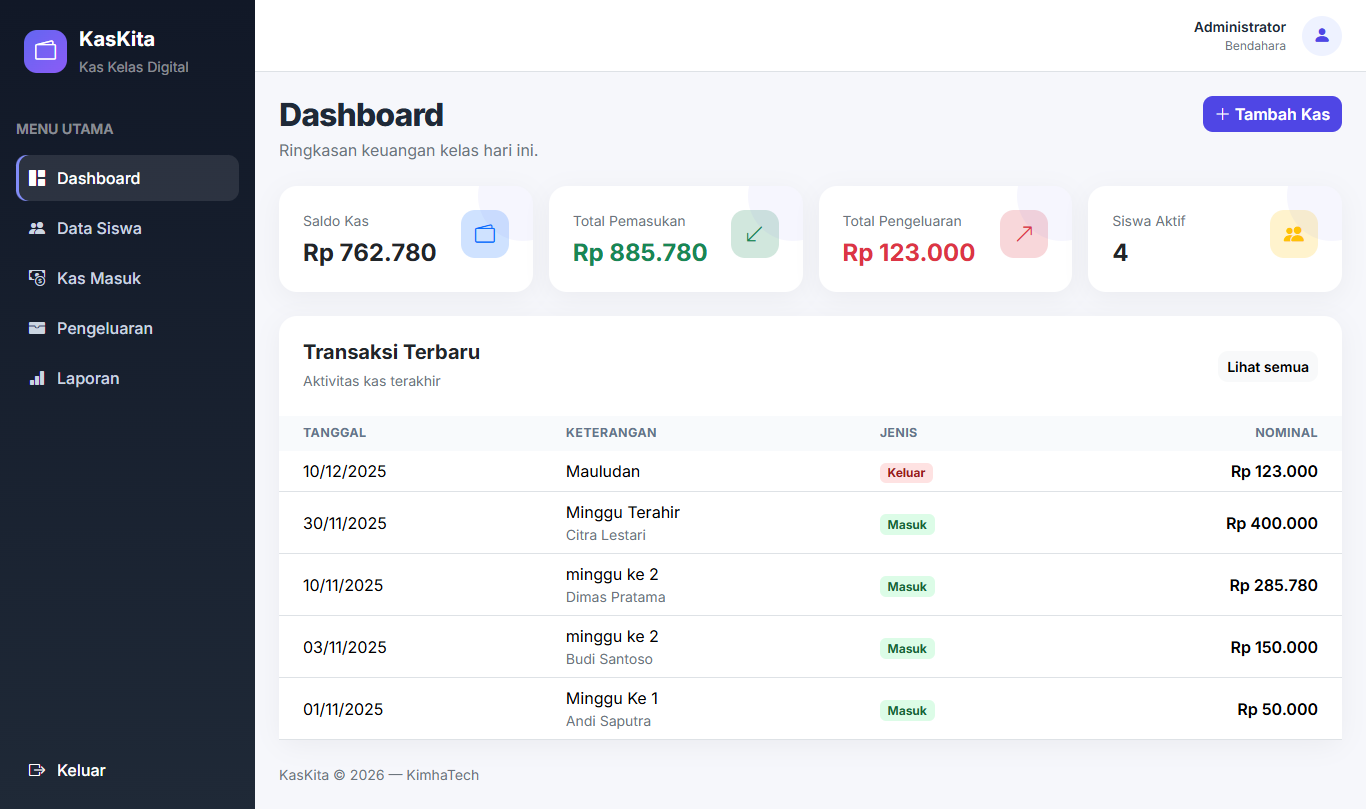1366x809 pixels.
Task: Click the Dashboard grid icon in sidebar
Action: tap(37, 178)
